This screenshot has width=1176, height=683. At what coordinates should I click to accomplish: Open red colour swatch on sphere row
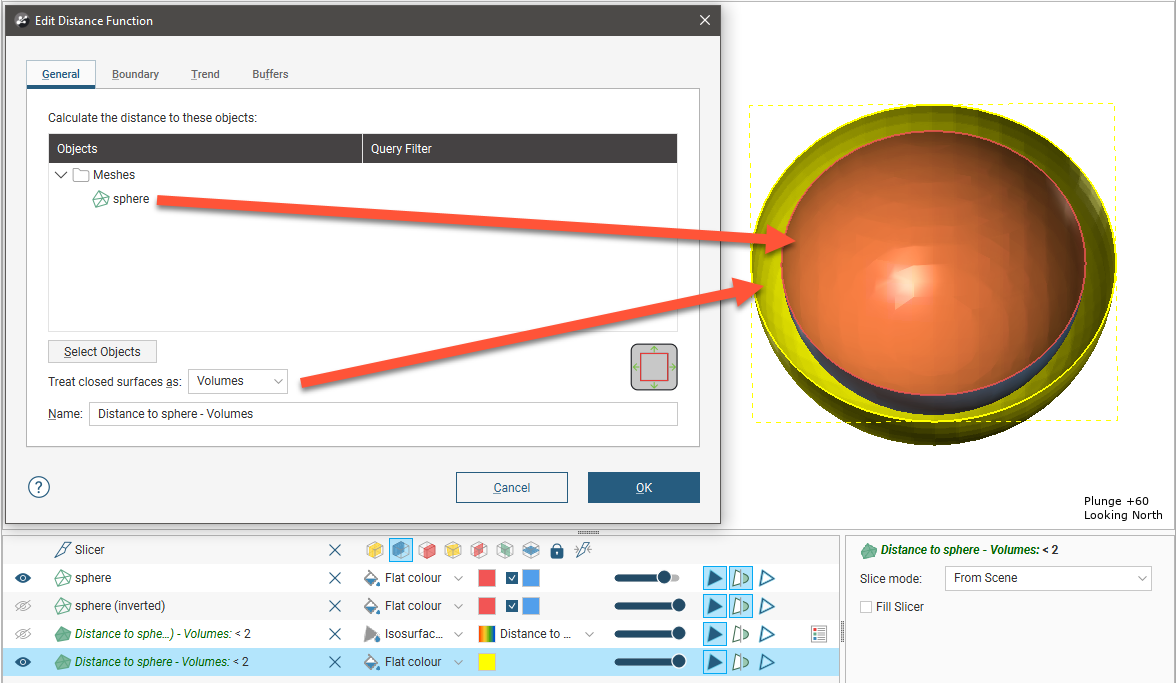click(x=487, y=578)
